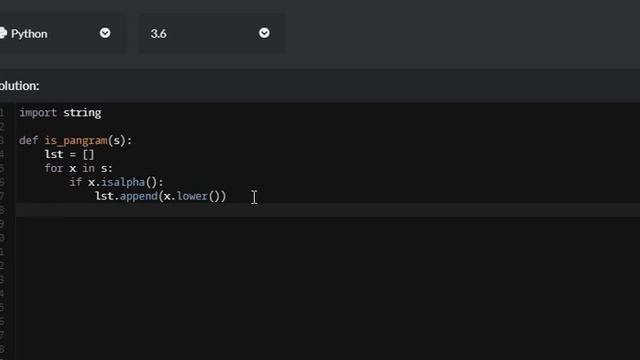Click the 'def is_pangram(s):' line

point(76,141)
